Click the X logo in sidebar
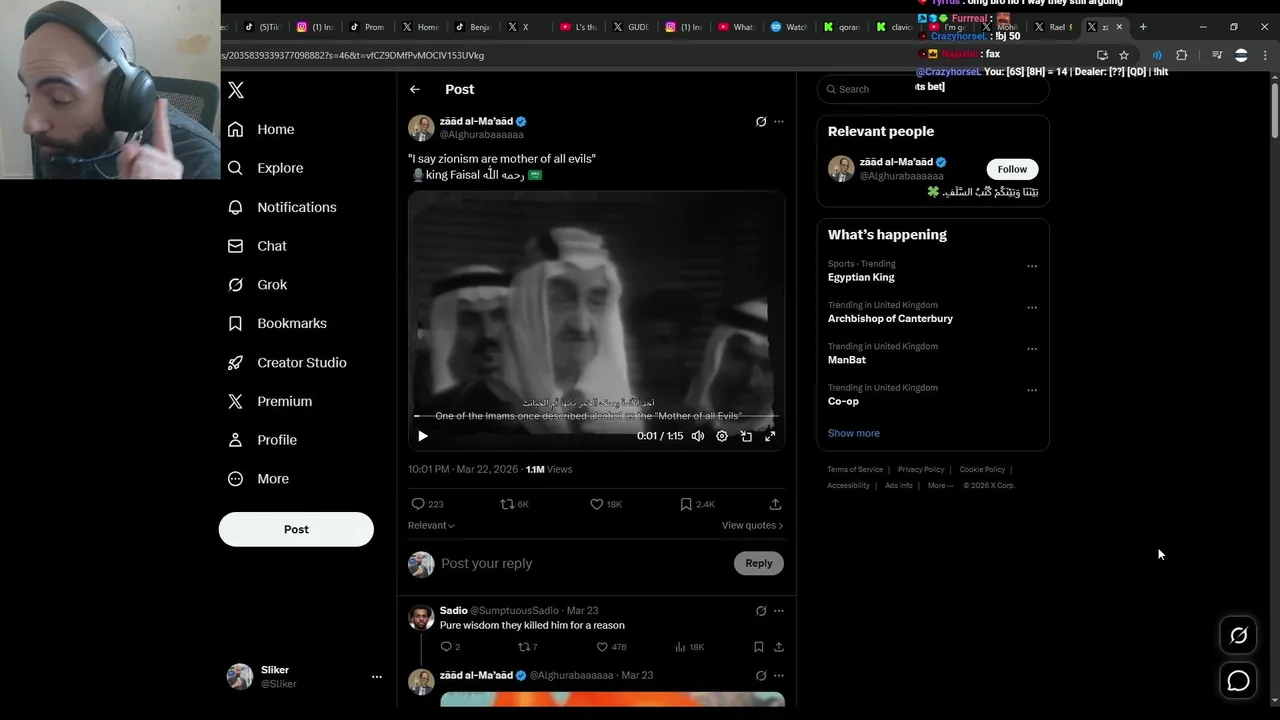 (236, 90)
